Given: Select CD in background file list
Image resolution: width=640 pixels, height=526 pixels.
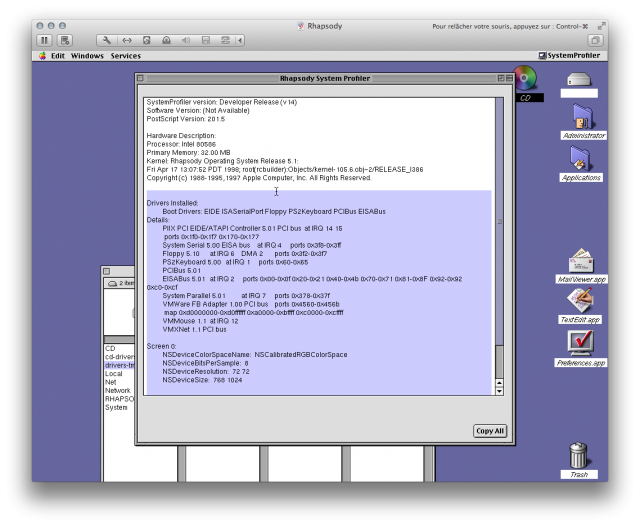Looking at the screenshot, I should point(110,348).
